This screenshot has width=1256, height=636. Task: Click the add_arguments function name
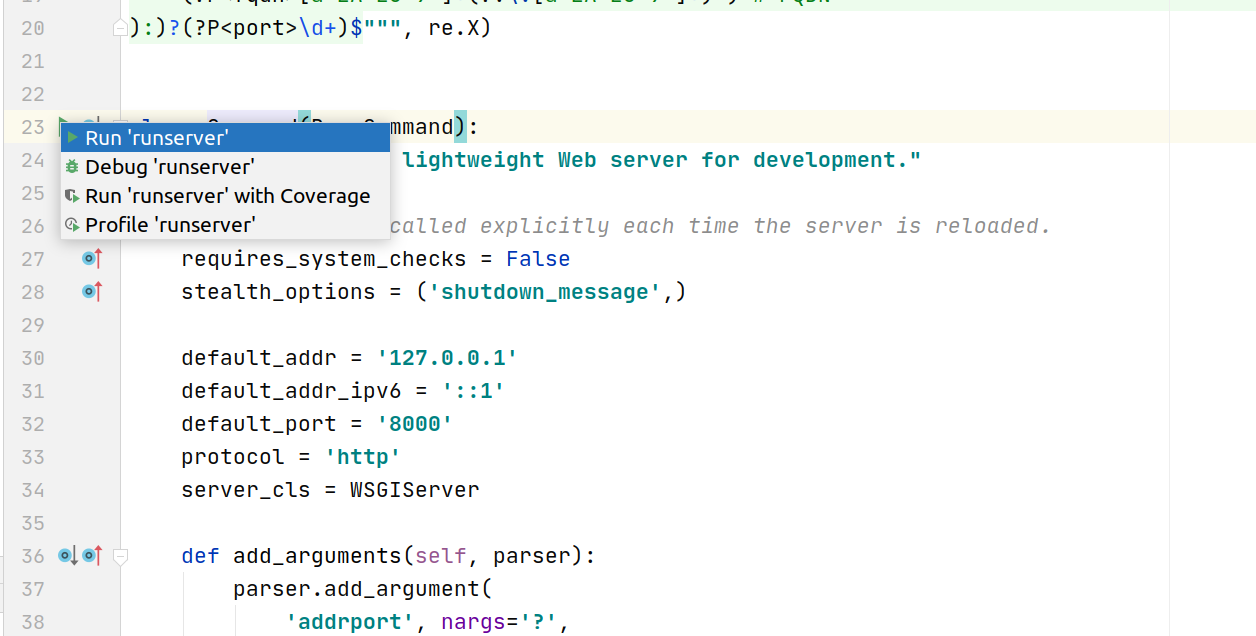coord(317,556)
